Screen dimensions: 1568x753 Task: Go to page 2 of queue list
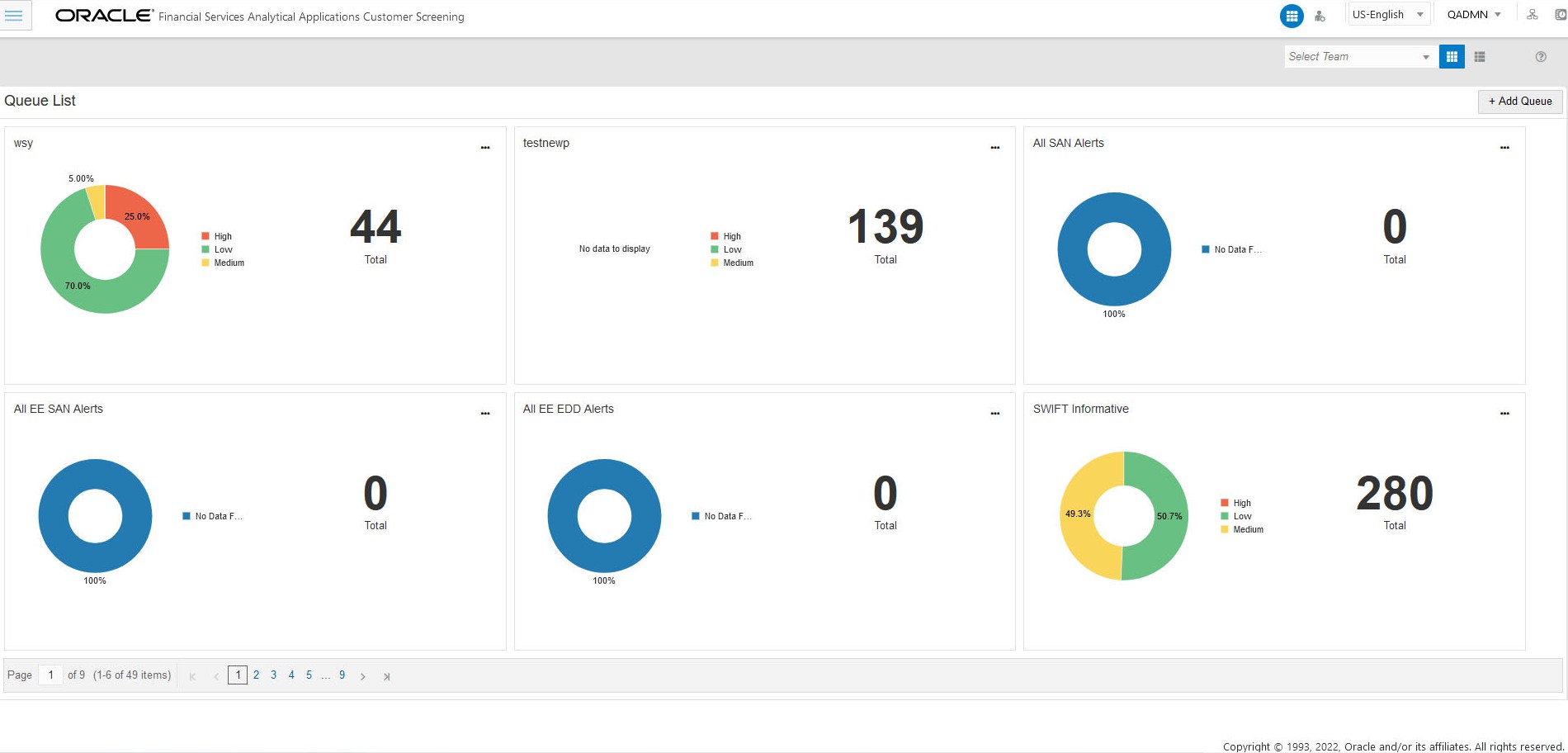point(256,675)
